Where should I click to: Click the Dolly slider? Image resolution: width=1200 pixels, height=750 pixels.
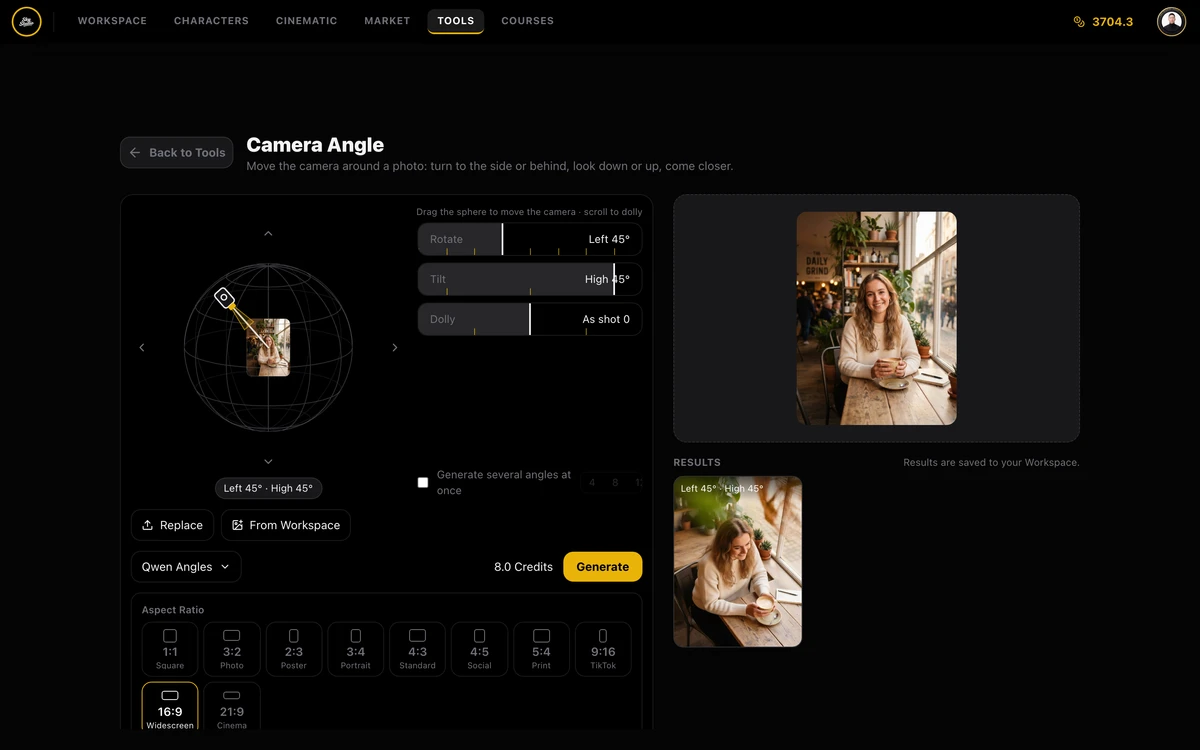(x=530, y=319)
